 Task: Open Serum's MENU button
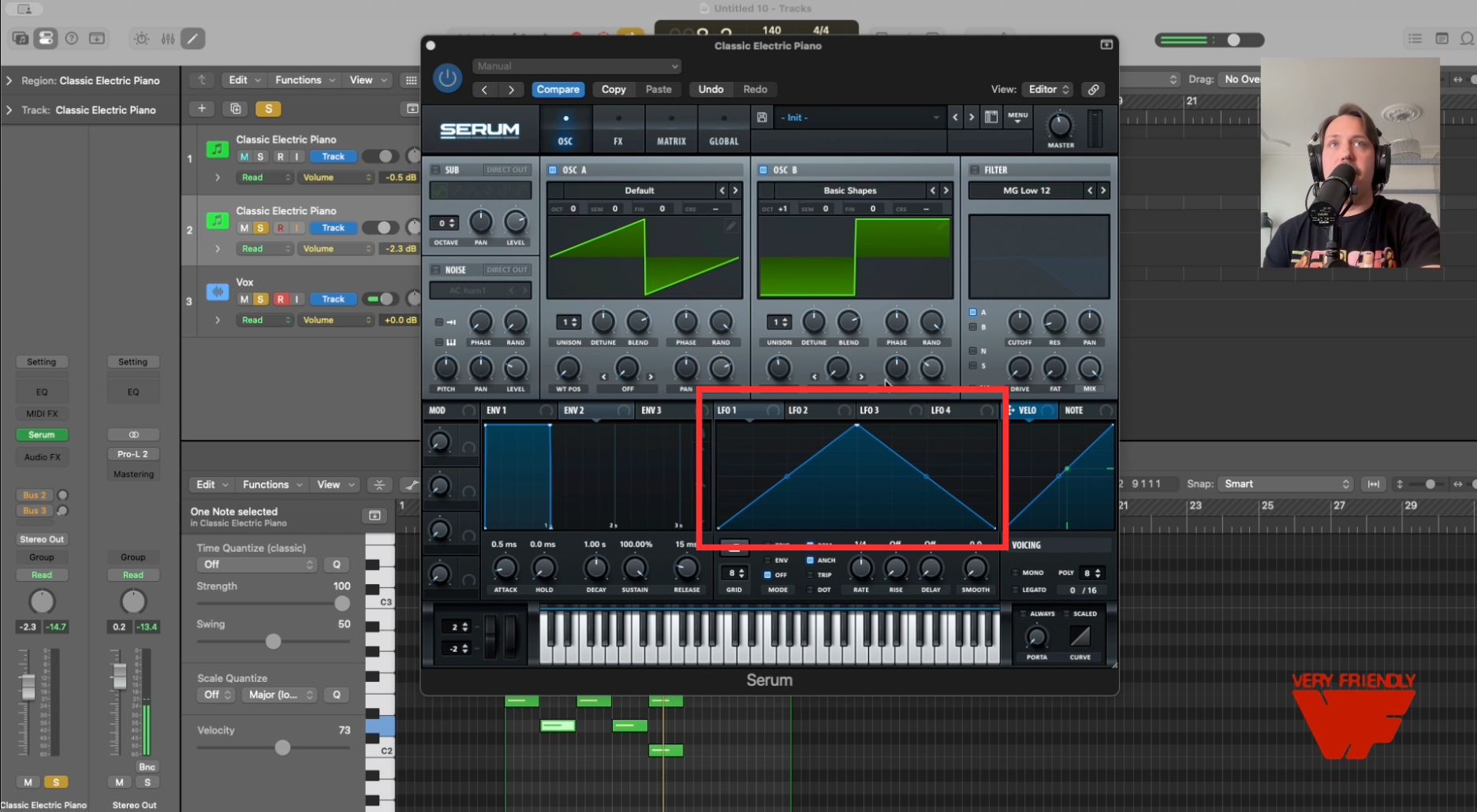pos(1017,116)
